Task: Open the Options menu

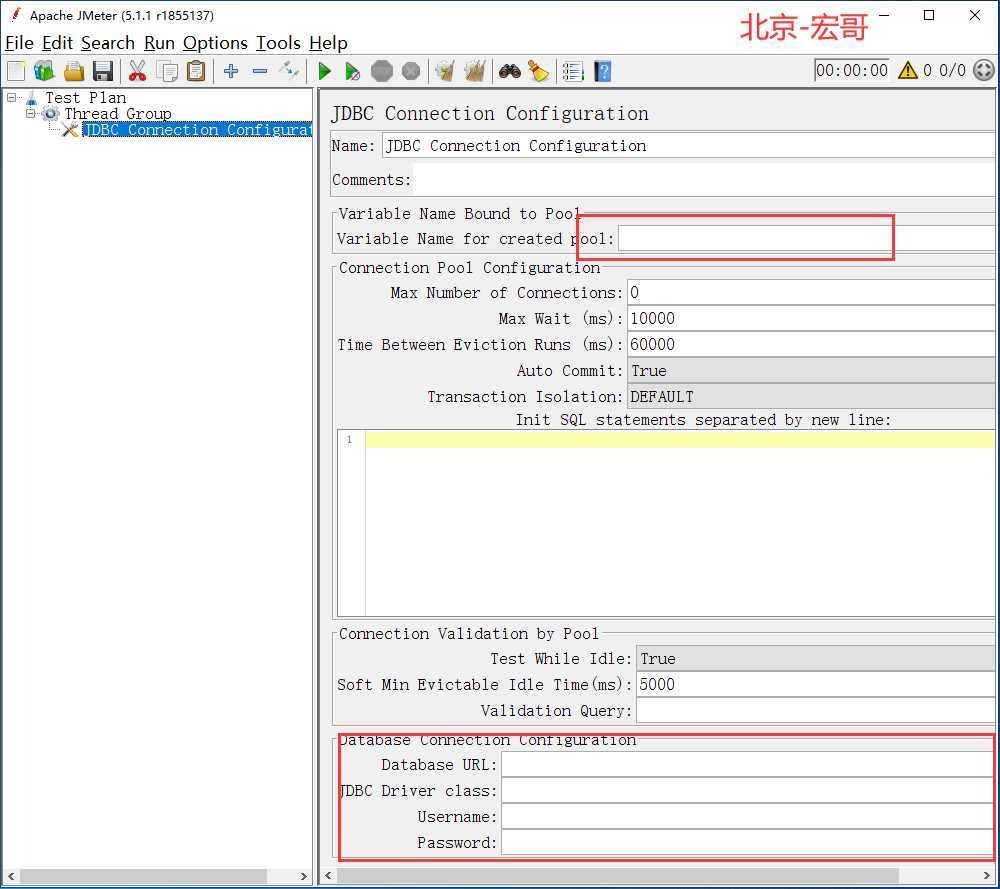Action: [x=215, y=43]
